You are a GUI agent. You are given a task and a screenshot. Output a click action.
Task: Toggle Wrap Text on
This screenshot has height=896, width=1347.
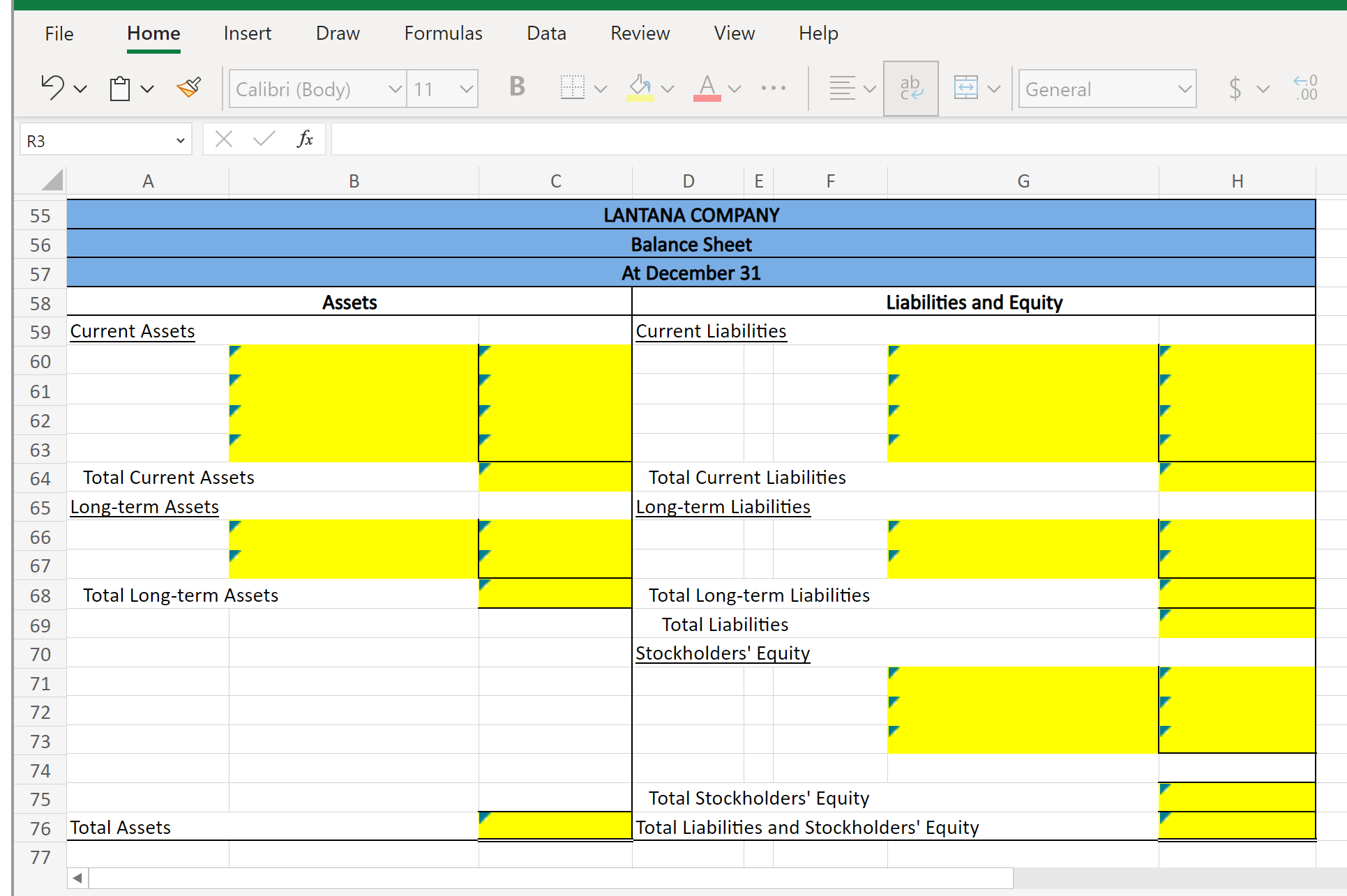pyautogui.click(x=910, y=88)
